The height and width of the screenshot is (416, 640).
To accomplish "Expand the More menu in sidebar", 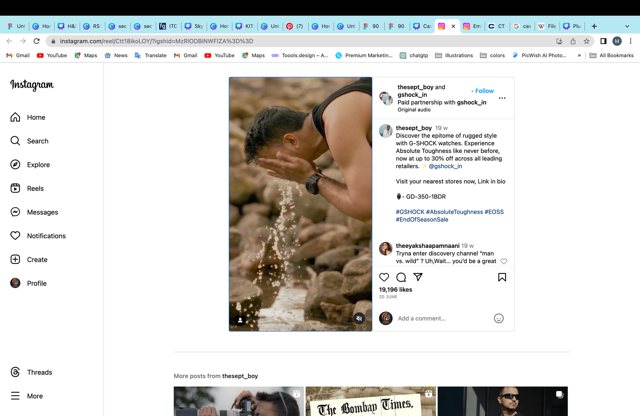I will pos(27,396).
